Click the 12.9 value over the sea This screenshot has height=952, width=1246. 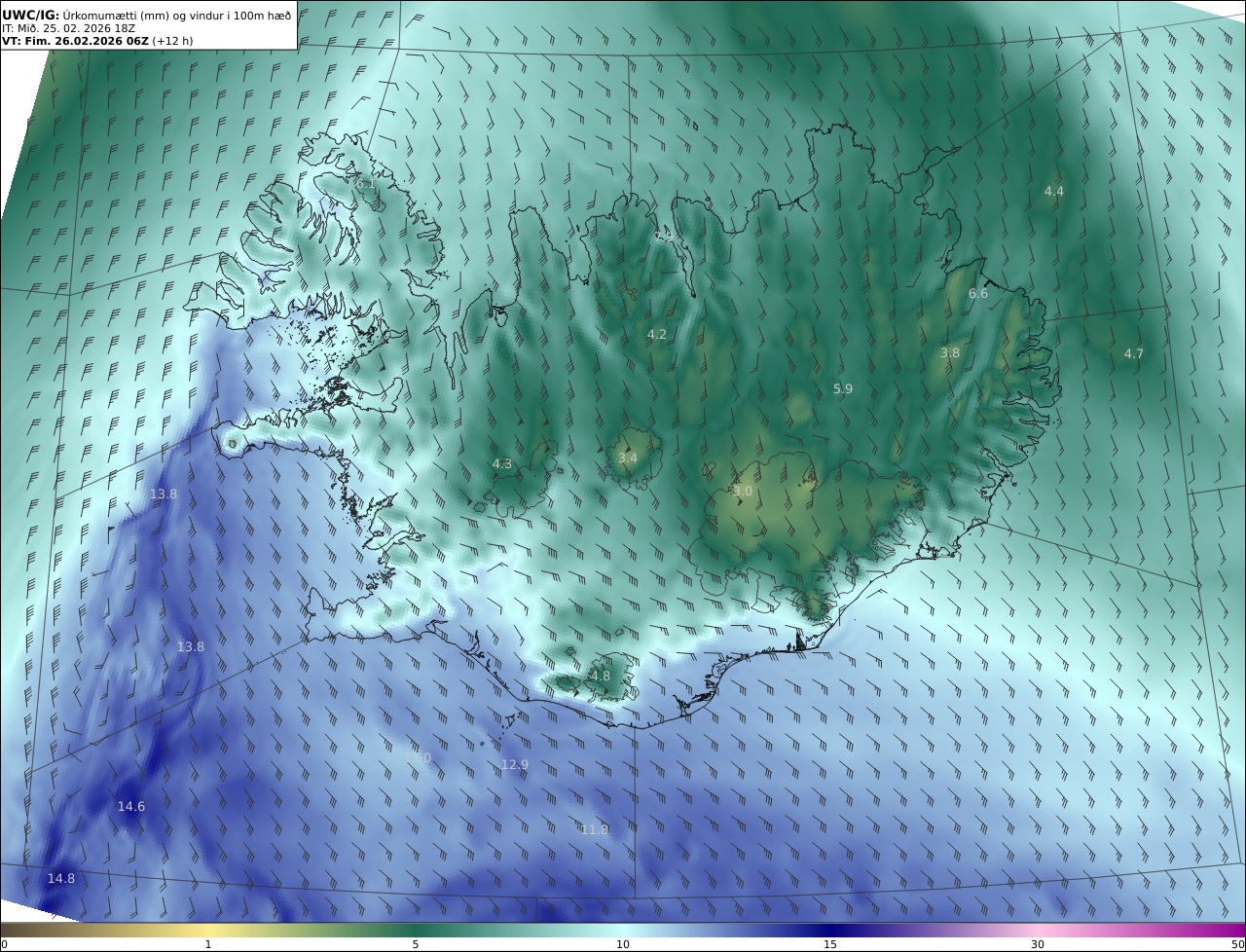[515, 765]
